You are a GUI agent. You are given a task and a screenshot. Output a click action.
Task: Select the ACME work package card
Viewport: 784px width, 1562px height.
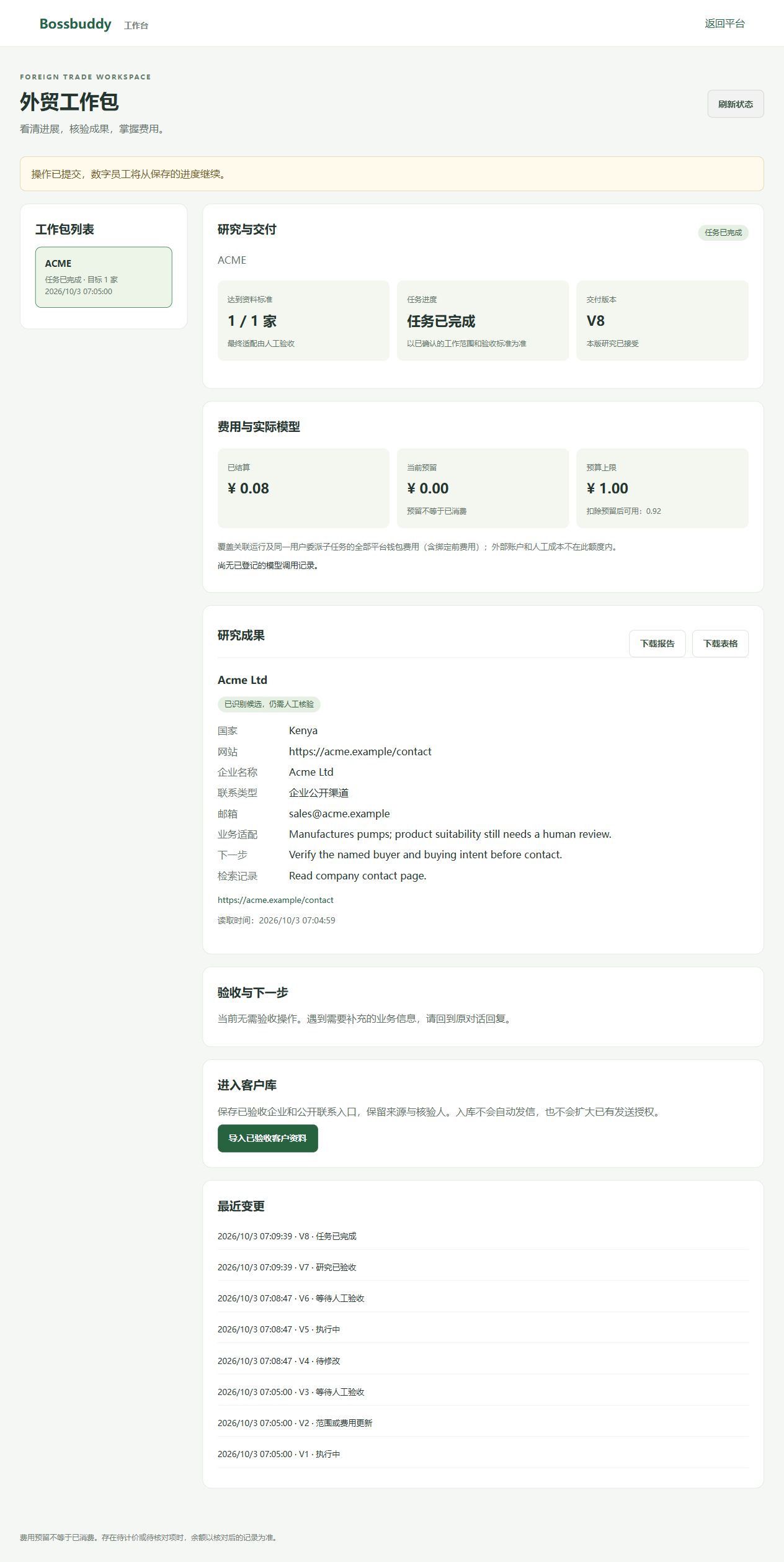click(x=104, y=277)
